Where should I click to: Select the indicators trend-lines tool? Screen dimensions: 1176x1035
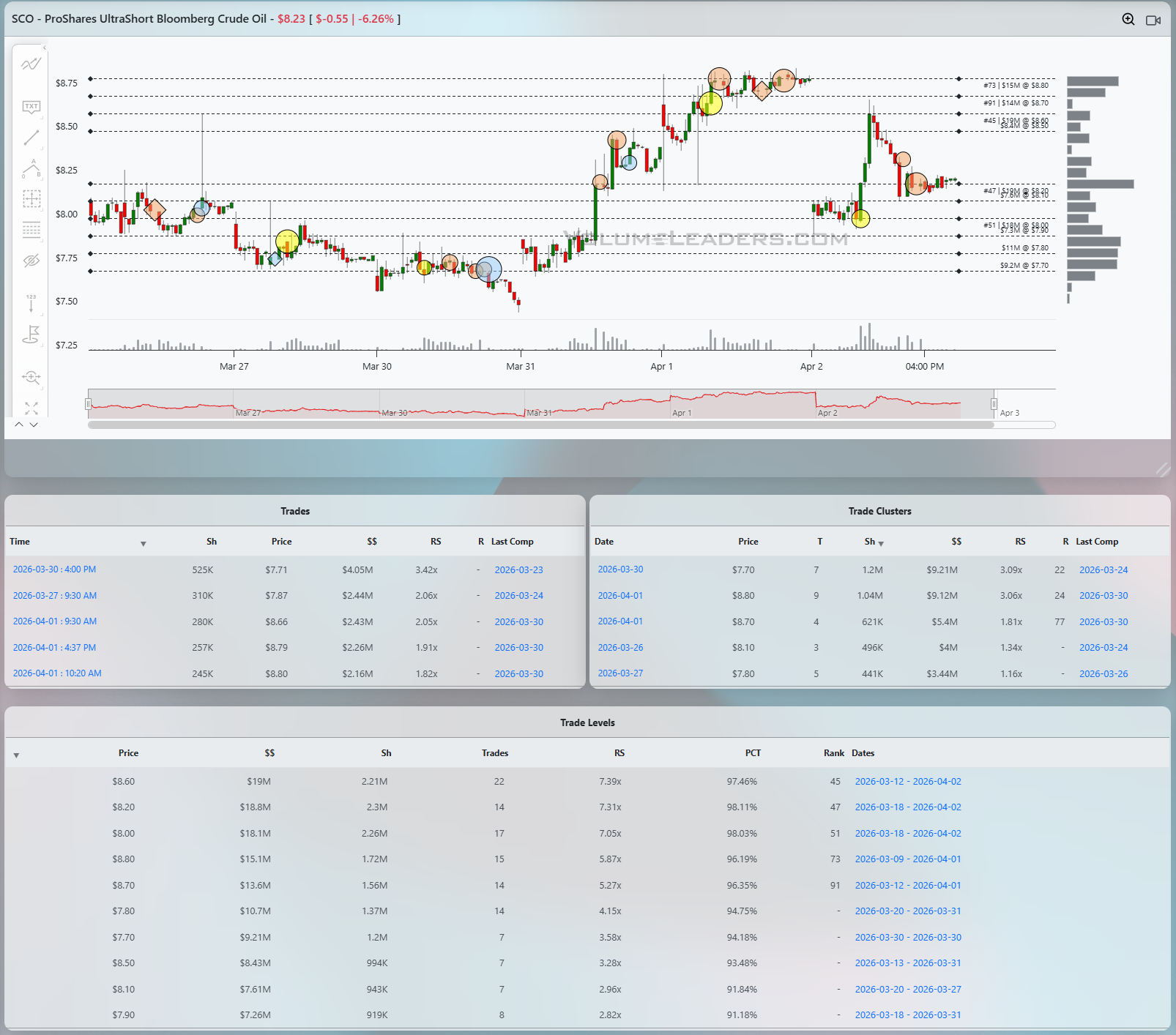(x=31, y=64)
